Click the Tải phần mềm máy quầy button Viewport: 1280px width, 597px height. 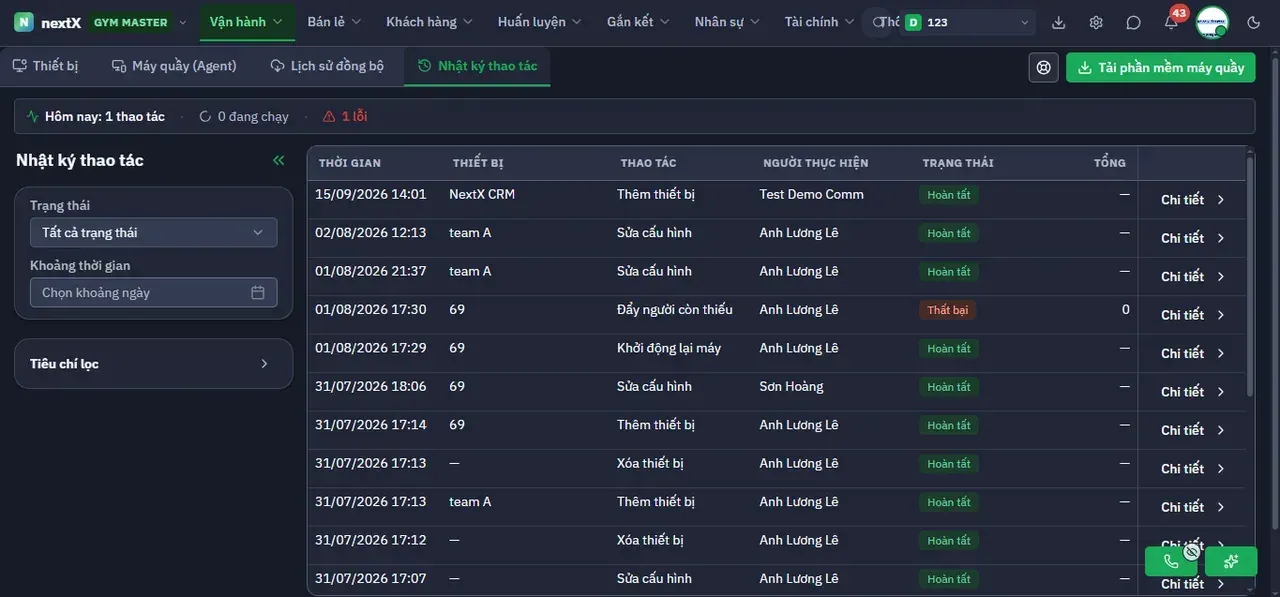click(1161, 67)
